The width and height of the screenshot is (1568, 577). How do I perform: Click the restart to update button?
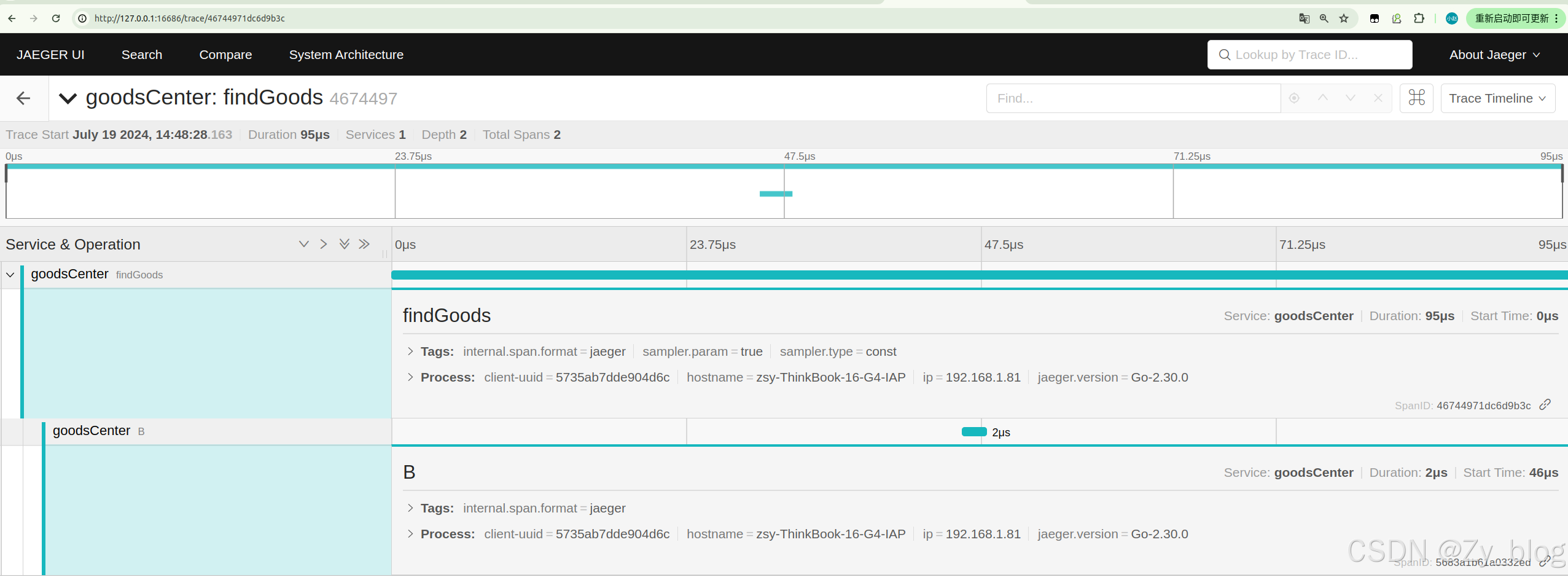click(x=1516, y=18)
